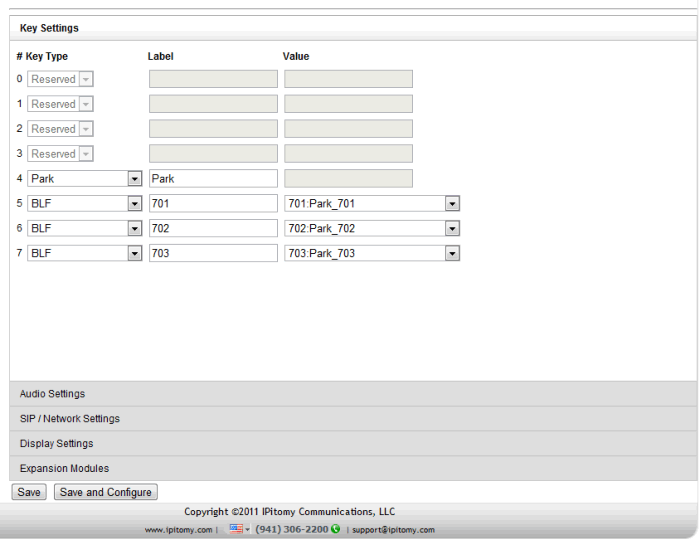
Task: Click the Reserved dropdown for key 2
Action: [60, 129]
